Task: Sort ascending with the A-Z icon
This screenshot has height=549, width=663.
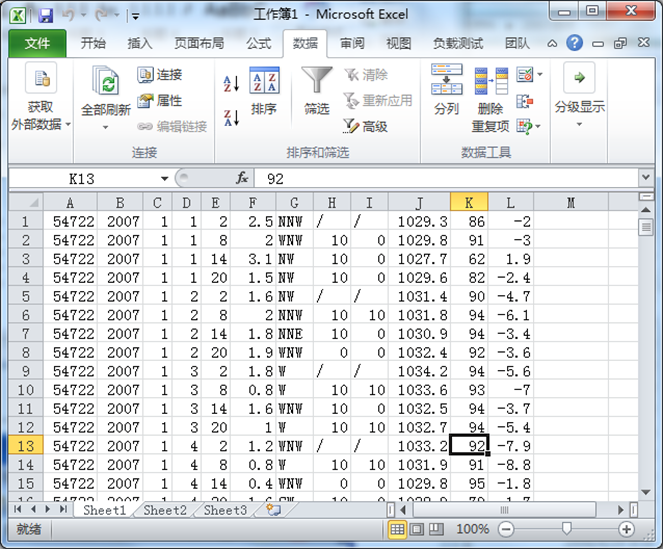Action: 231,85
